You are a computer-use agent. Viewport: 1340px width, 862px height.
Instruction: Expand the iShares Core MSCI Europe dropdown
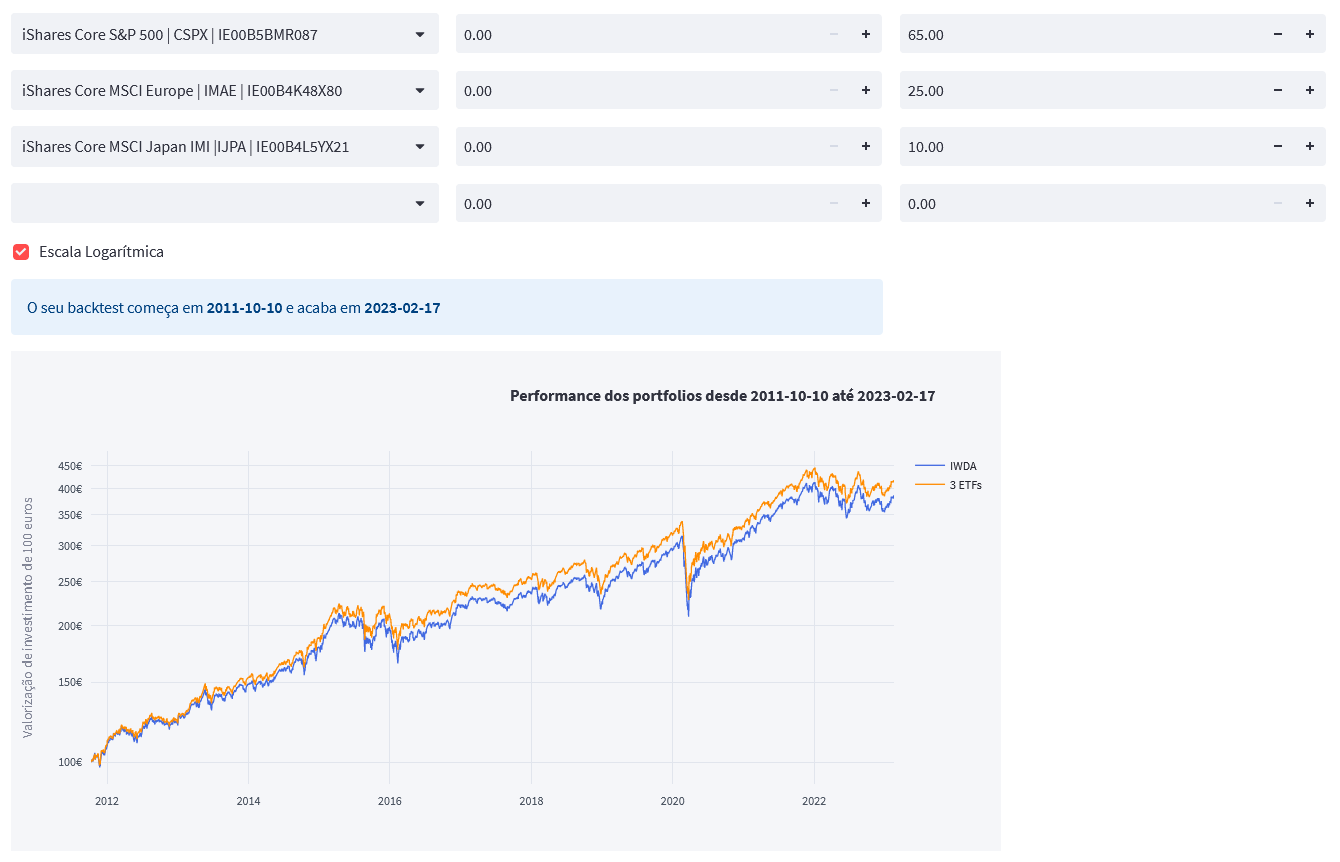tap(225, 91)
